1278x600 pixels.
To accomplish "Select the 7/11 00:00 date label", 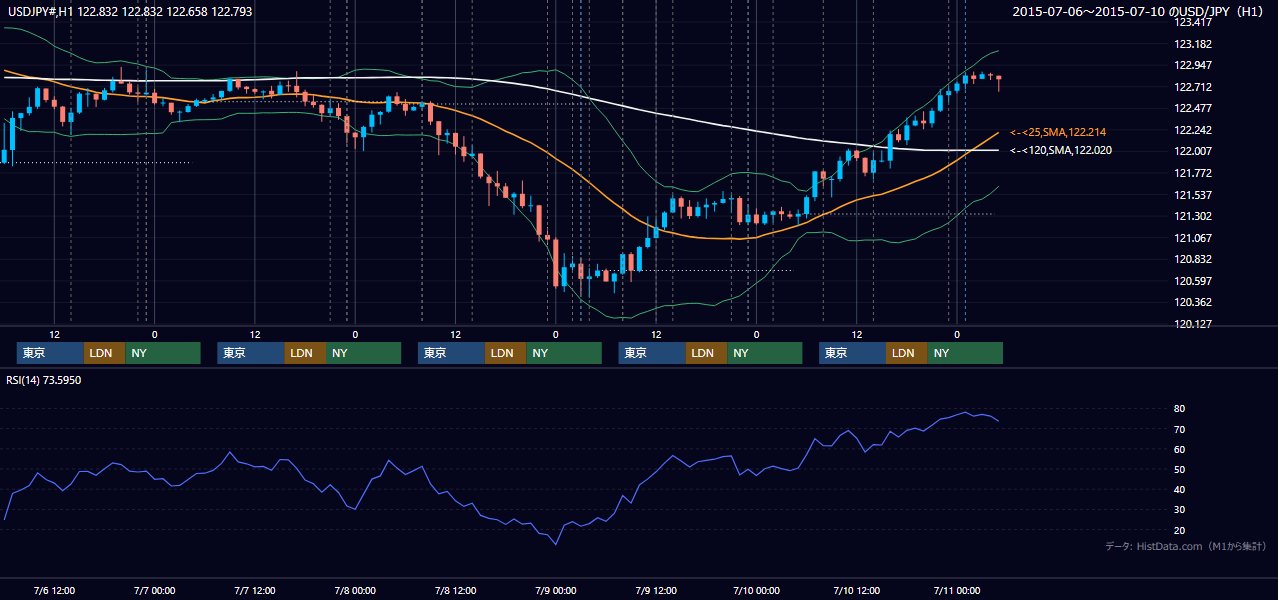I will coord(957,590).
